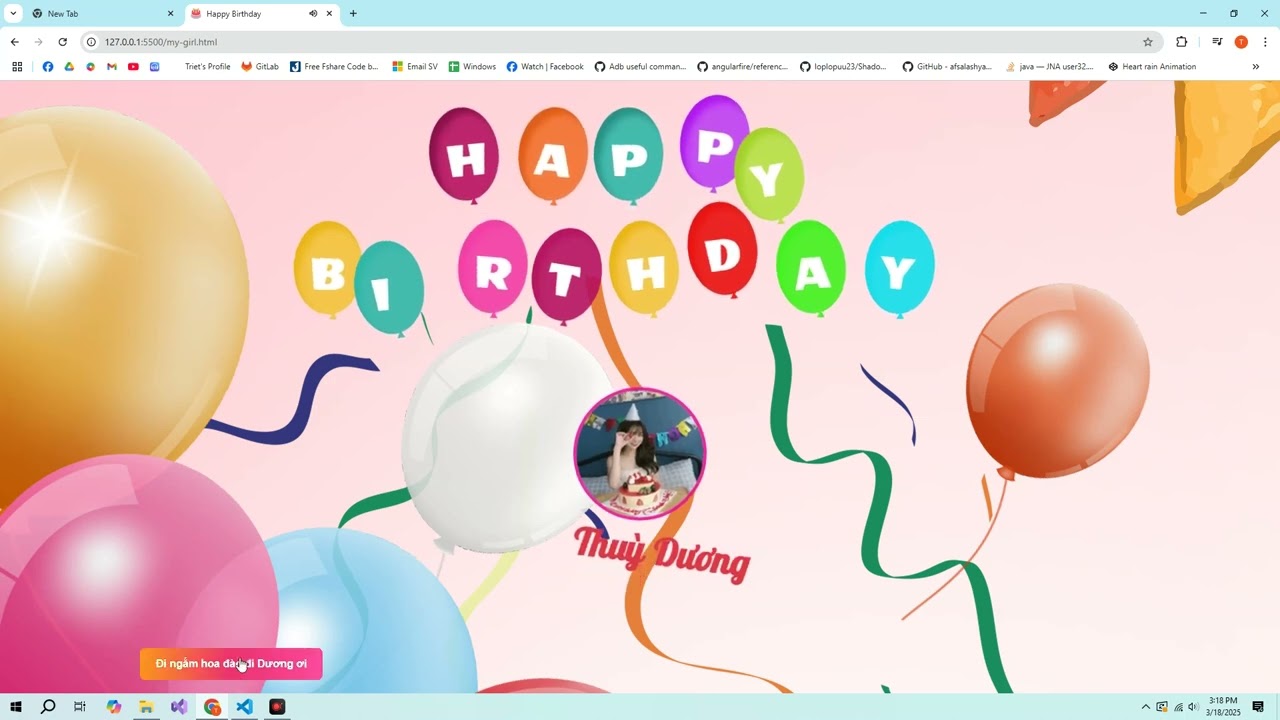Reload the birthday page
Image resolution: width=1280 pixels, height=720 pixels.
[x=62, y=42]
